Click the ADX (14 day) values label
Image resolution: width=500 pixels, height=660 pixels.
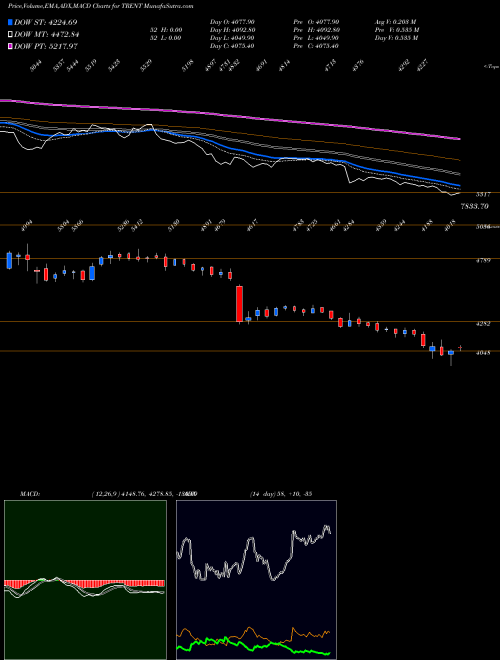[x=280, y=494]
